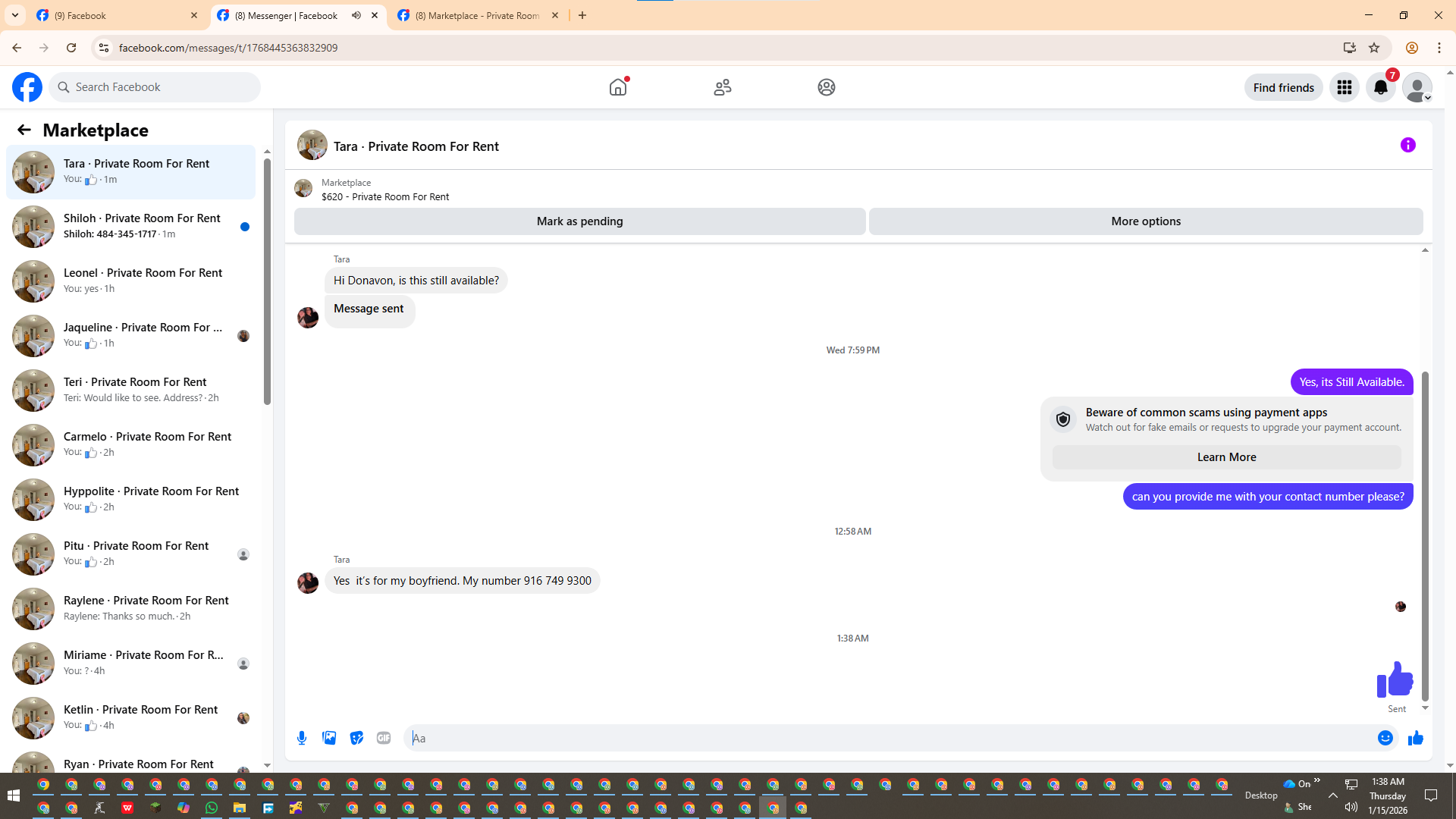
Task: Go back using the Marketplace arrow
Action: 24,130
